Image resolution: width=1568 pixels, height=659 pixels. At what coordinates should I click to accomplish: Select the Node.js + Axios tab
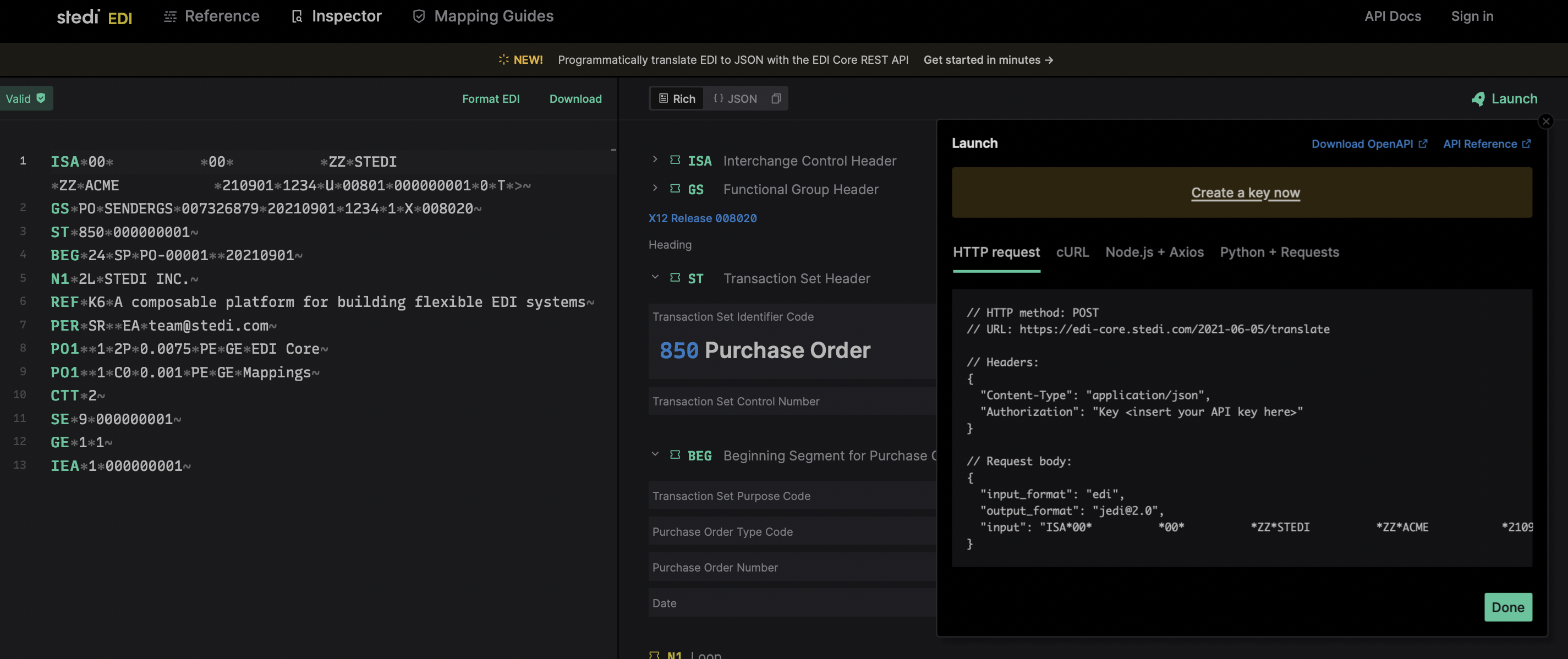pos(1154,252)
